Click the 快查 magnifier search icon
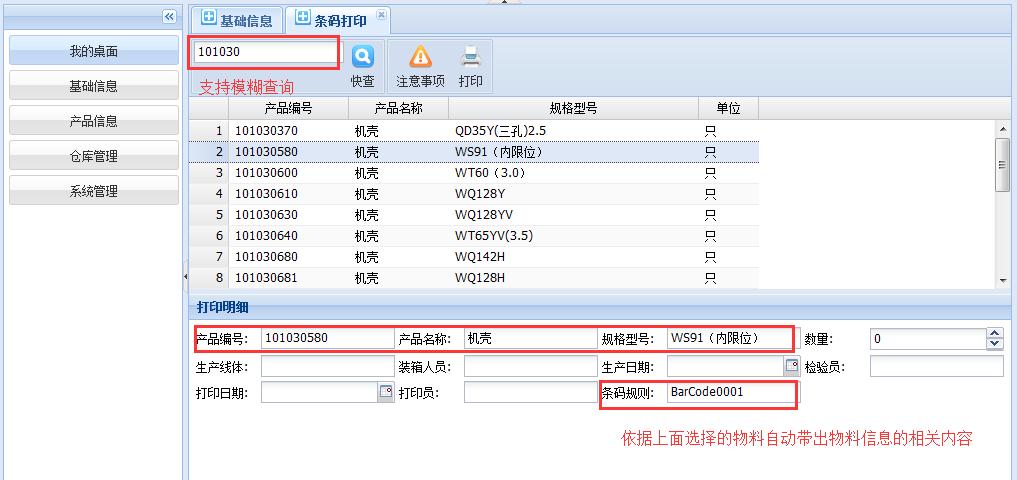This screenshot has width=1017, height=480. [x=362, y=56]
